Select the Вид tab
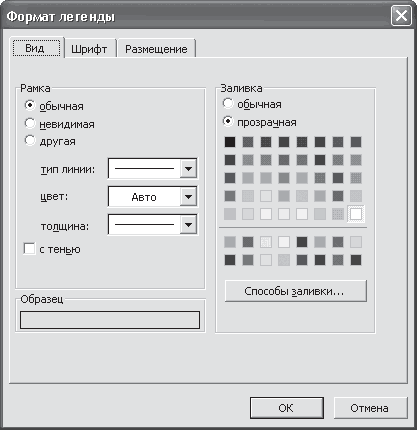 click(x=36, y=48)
